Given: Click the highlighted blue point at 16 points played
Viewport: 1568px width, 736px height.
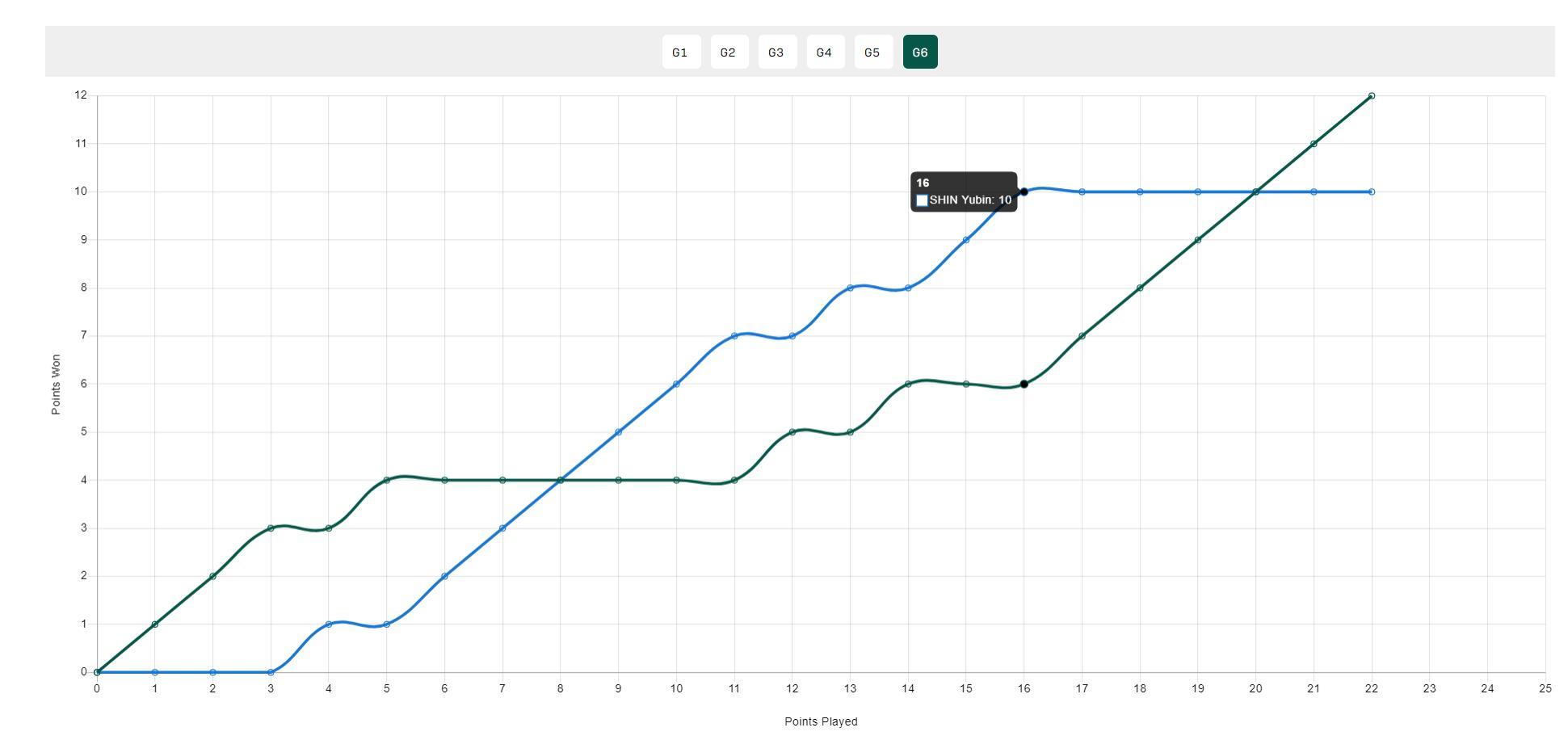Looking at the screenshot, I should pyautogui.click(x=1024, y=192).
